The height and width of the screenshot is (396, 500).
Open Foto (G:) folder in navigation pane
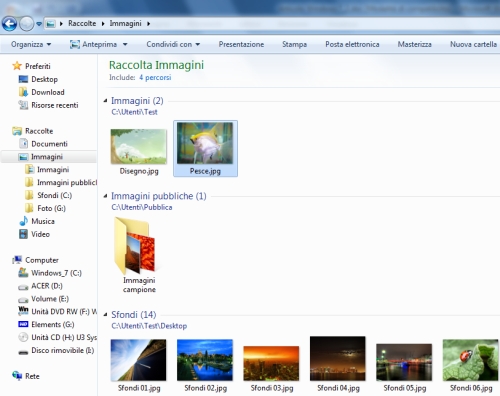point(46,208)
